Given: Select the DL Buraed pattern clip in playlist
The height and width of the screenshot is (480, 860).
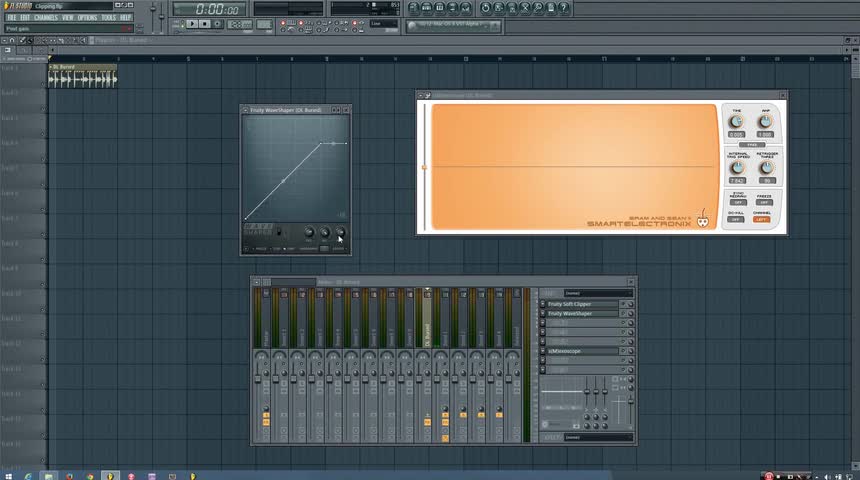Looking at the screenshot, I should [x=82, y=78].
